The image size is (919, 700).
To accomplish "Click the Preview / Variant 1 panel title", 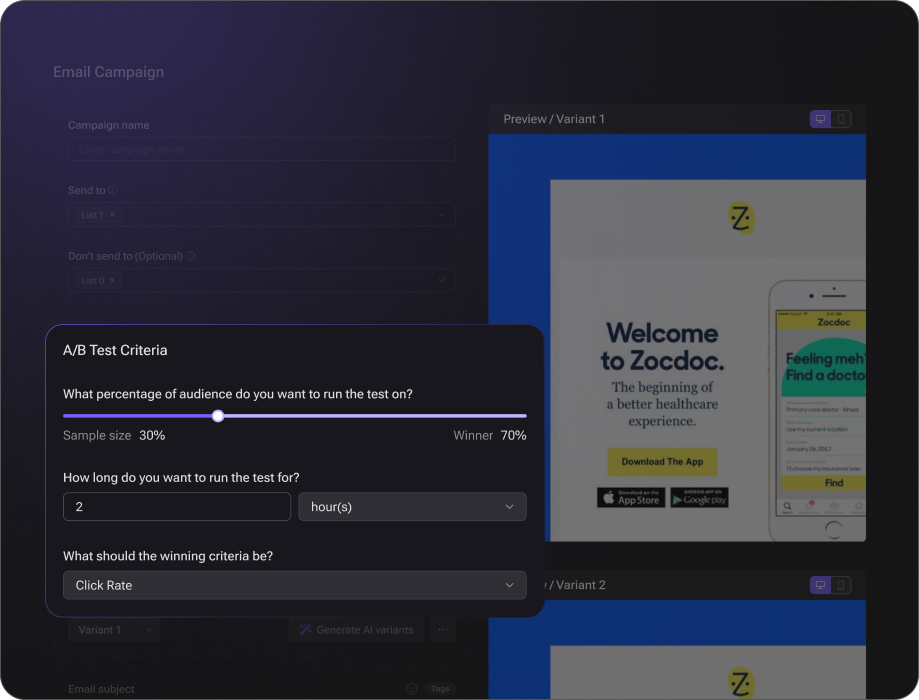I will [554, 119].
